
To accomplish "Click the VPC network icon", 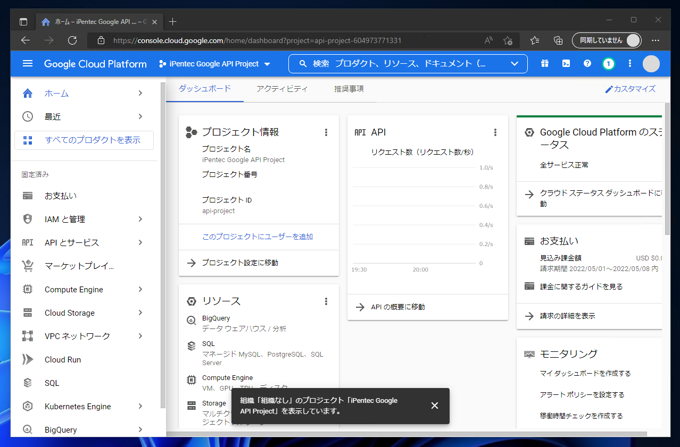I will click(x=27, y=336).
